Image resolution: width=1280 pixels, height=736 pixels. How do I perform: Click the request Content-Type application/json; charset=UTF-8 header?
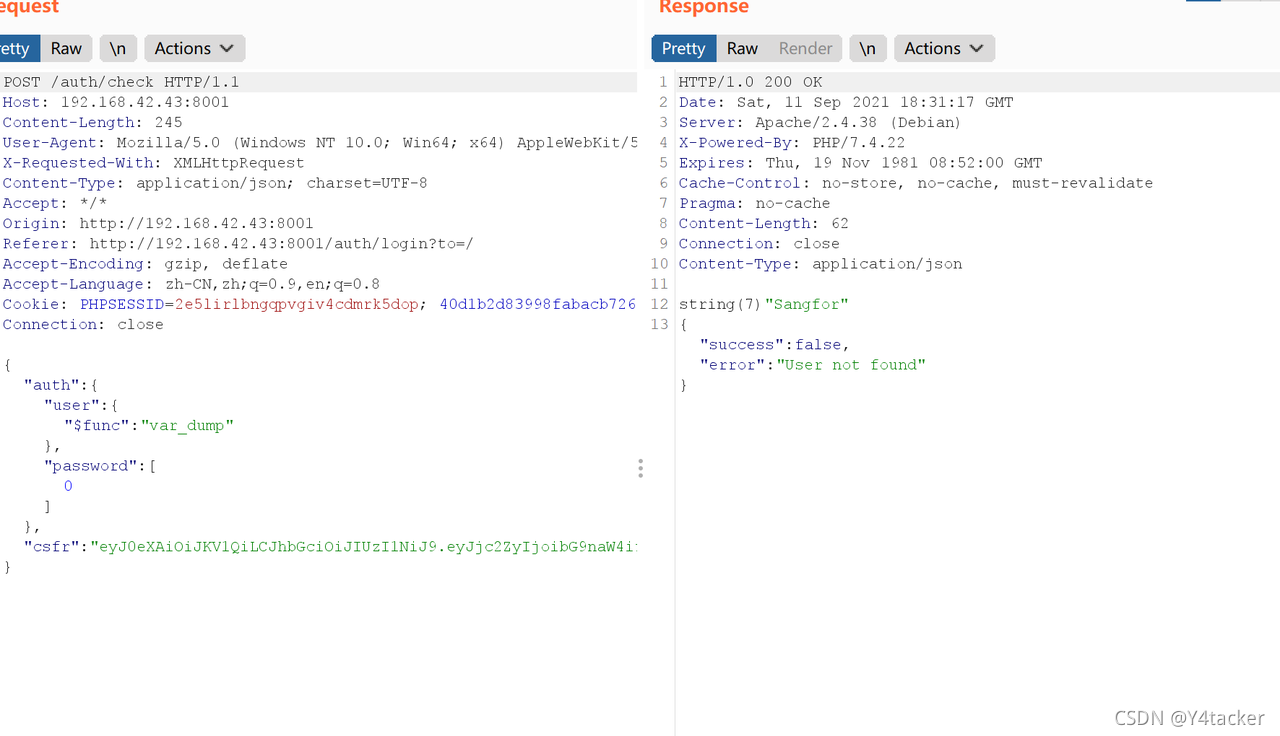pos(215,183)
